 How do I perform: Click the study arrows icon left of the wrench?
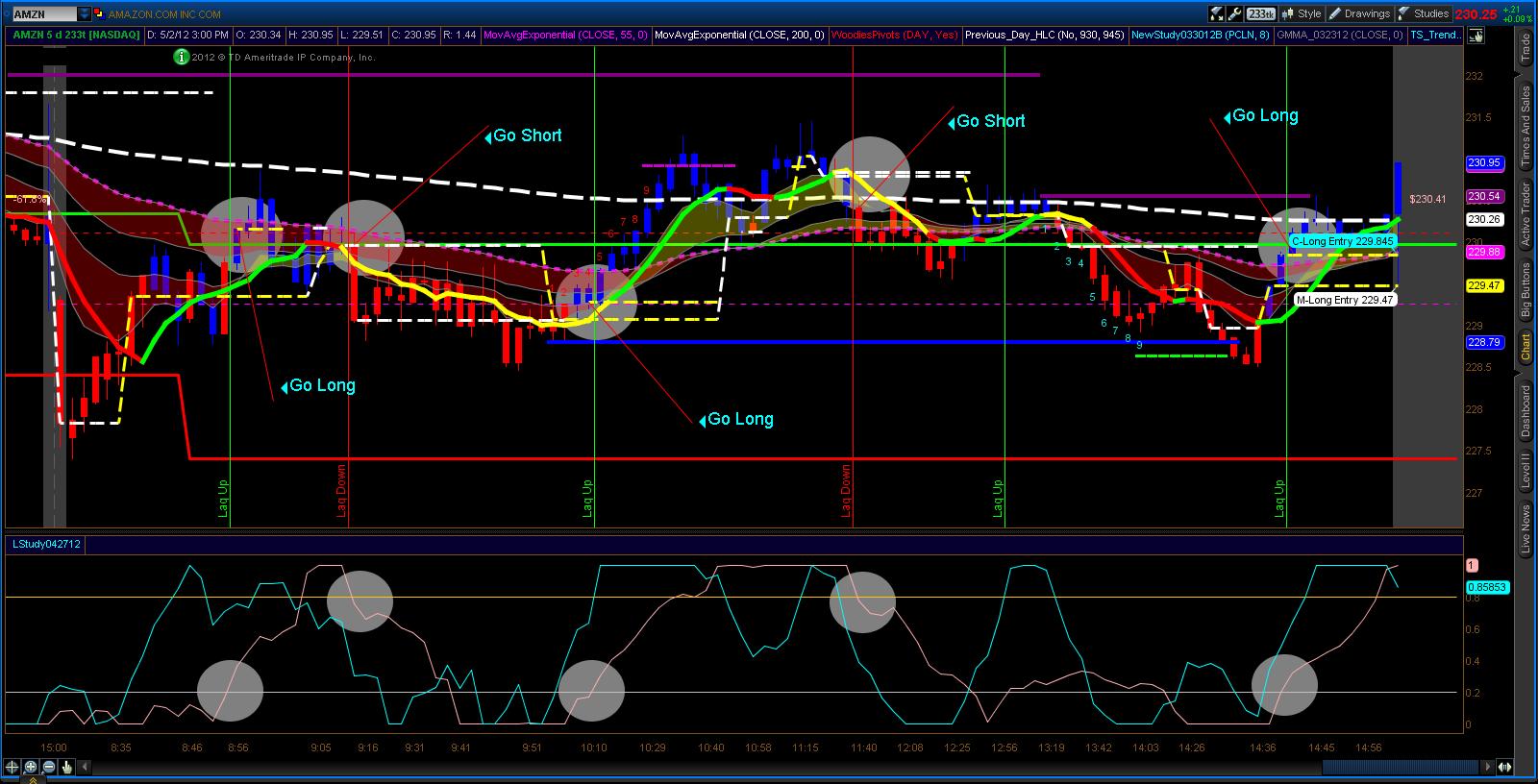pos(1217,13)
